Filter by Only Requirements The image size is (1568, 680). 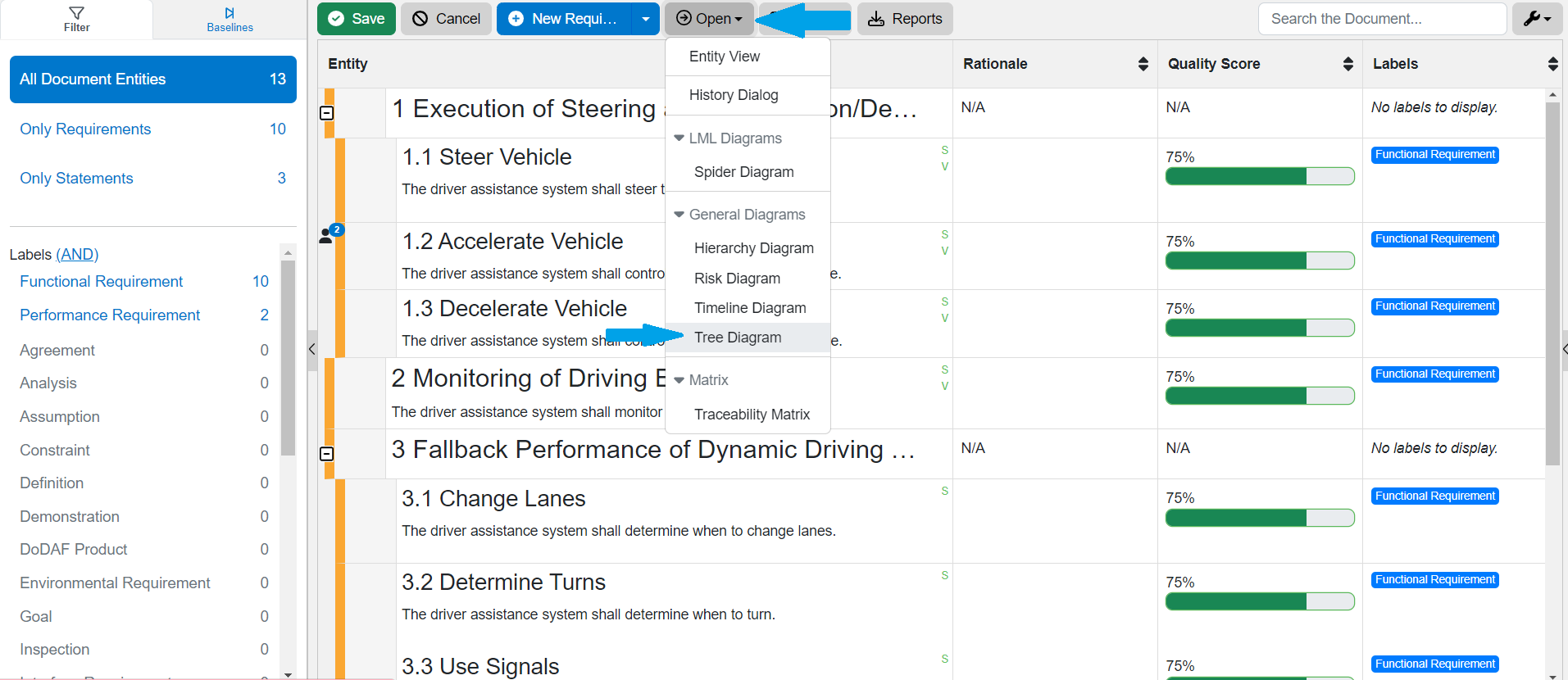[85, 129]
